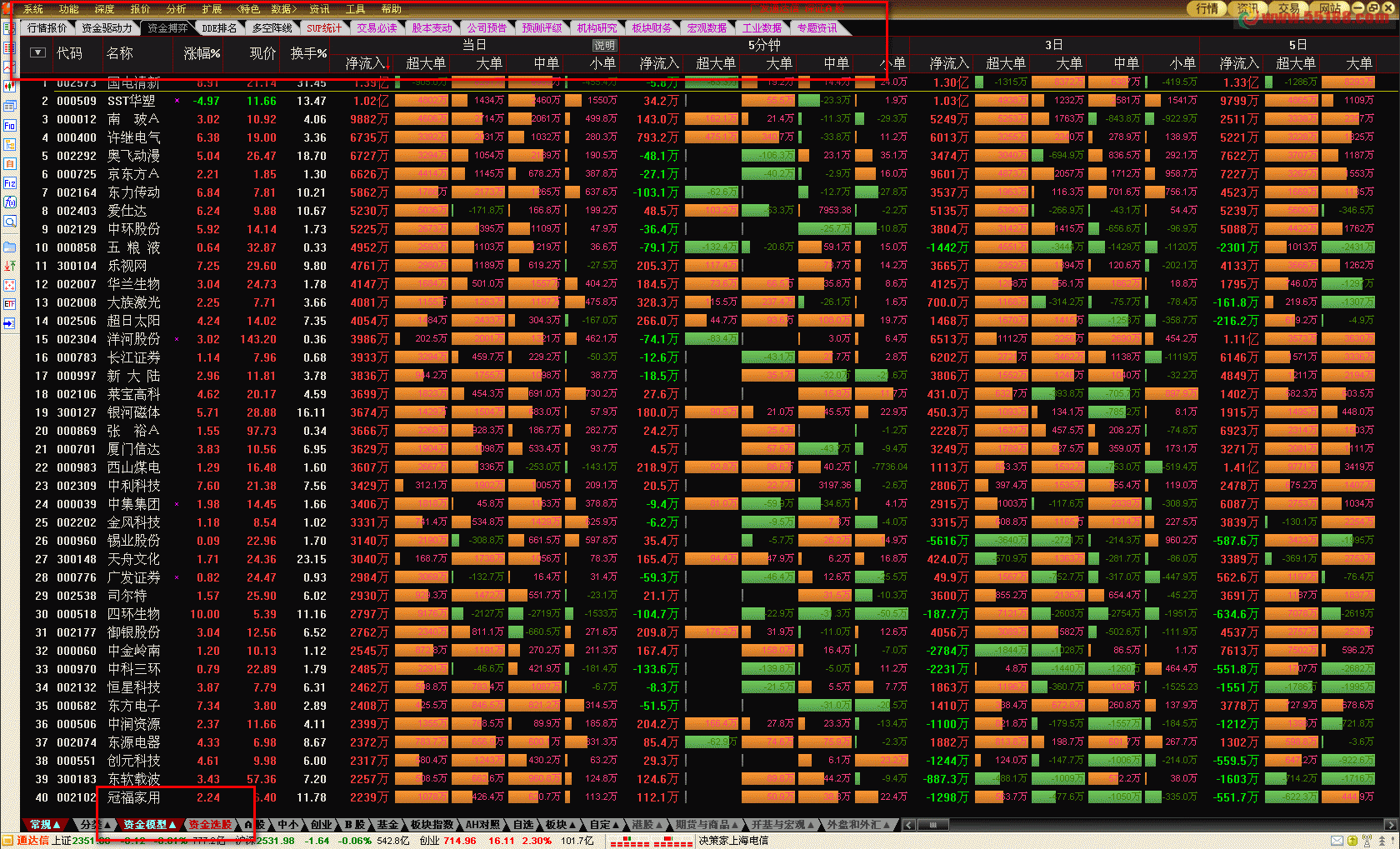Click the 说明 button in the 当日 header
Viewport: 1400px width, 849px height.
[x=604, y=45]
